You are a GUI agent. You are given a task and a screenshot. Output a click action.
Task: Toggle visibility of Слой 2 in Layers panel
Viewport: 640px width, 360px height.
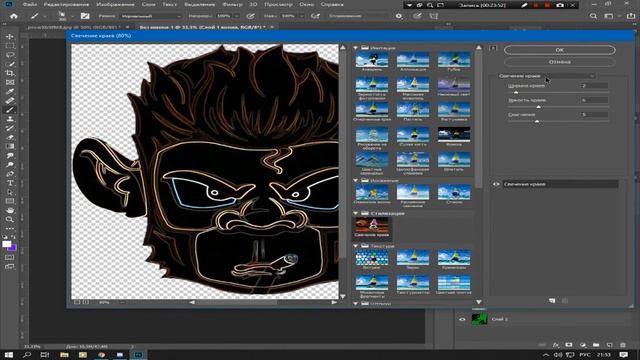click(x=462, y=319)
